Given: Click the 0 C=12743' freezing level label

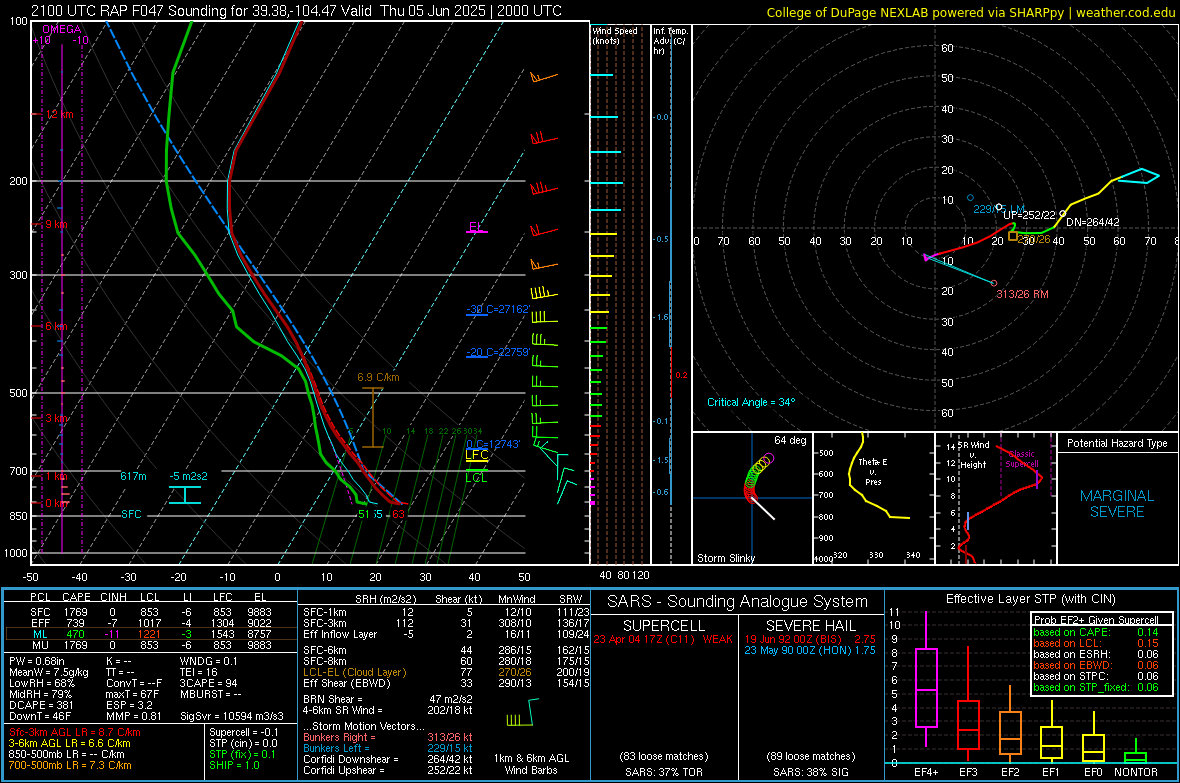Looking at the screenshot, I should 493,444.
